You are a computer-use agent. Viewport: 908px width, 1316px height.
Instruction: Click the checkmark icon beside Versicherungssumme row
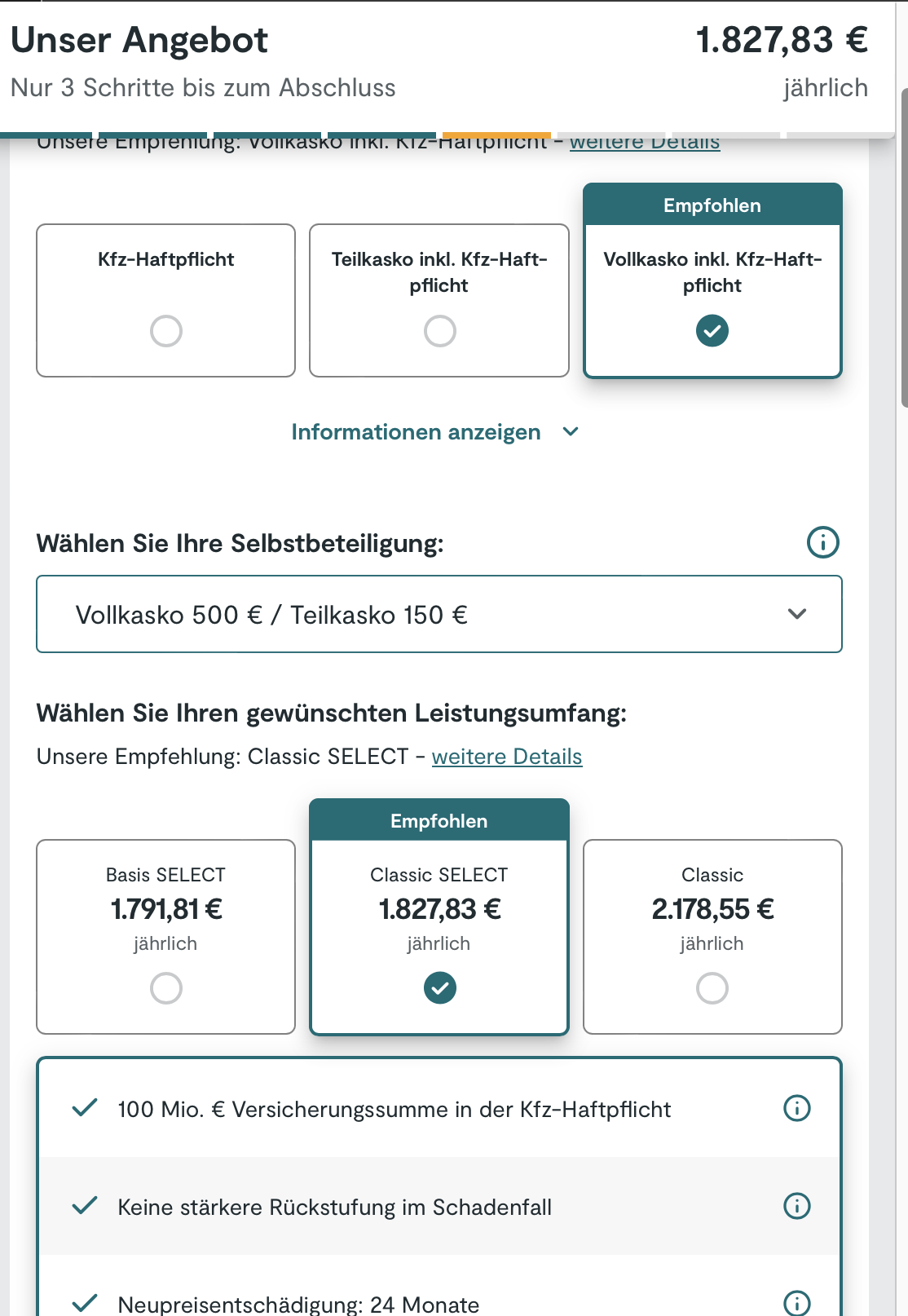pos(85,1108)
